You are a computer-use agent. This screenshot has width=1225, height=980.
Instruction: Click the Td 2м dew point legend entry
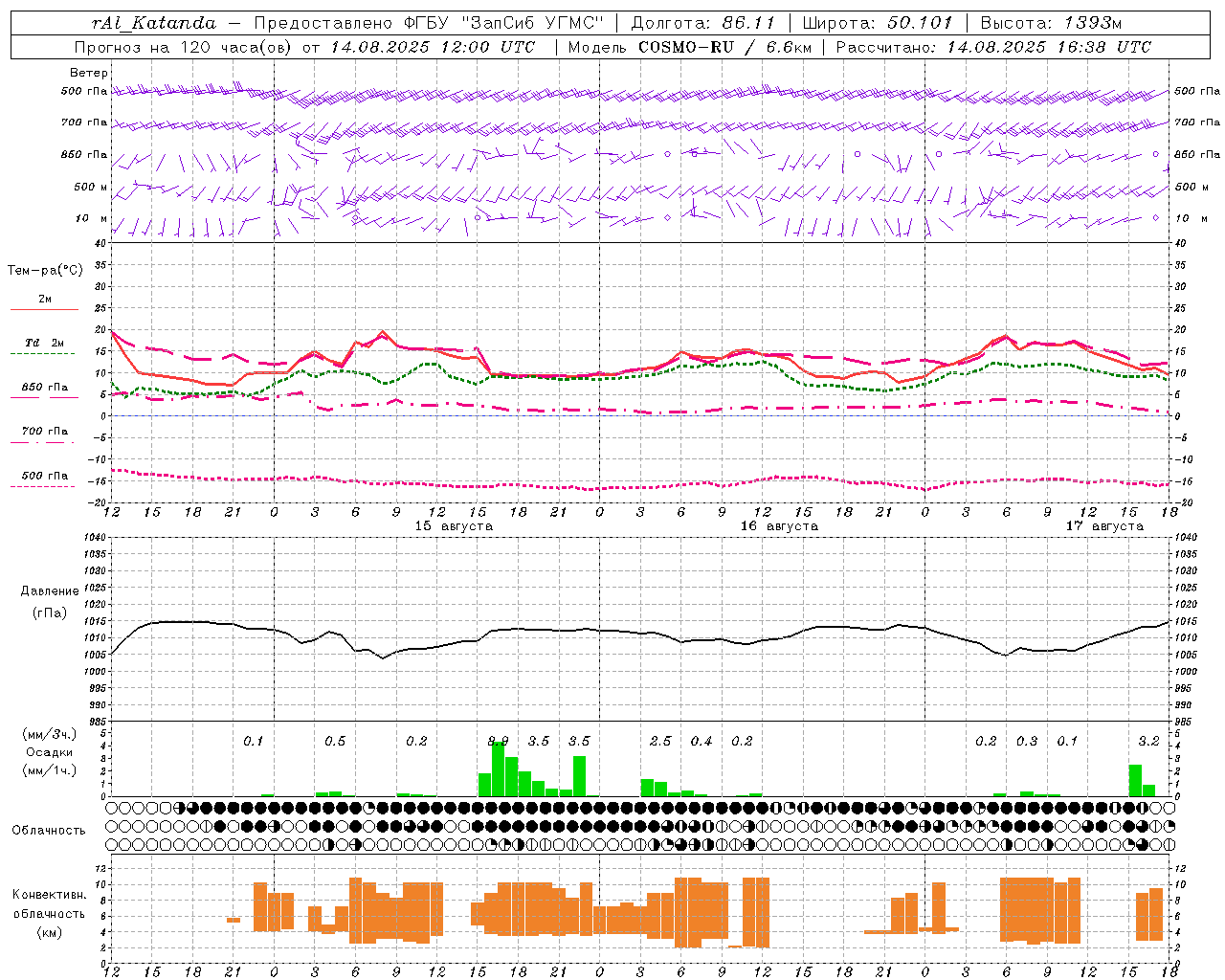[x=44, y=343]
